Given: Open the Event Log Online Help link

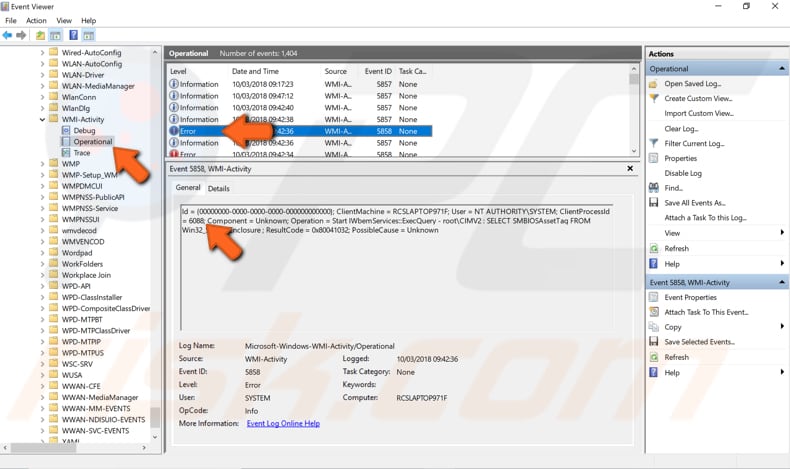Looking at the screenshot, I should click(x=283, y=424).
